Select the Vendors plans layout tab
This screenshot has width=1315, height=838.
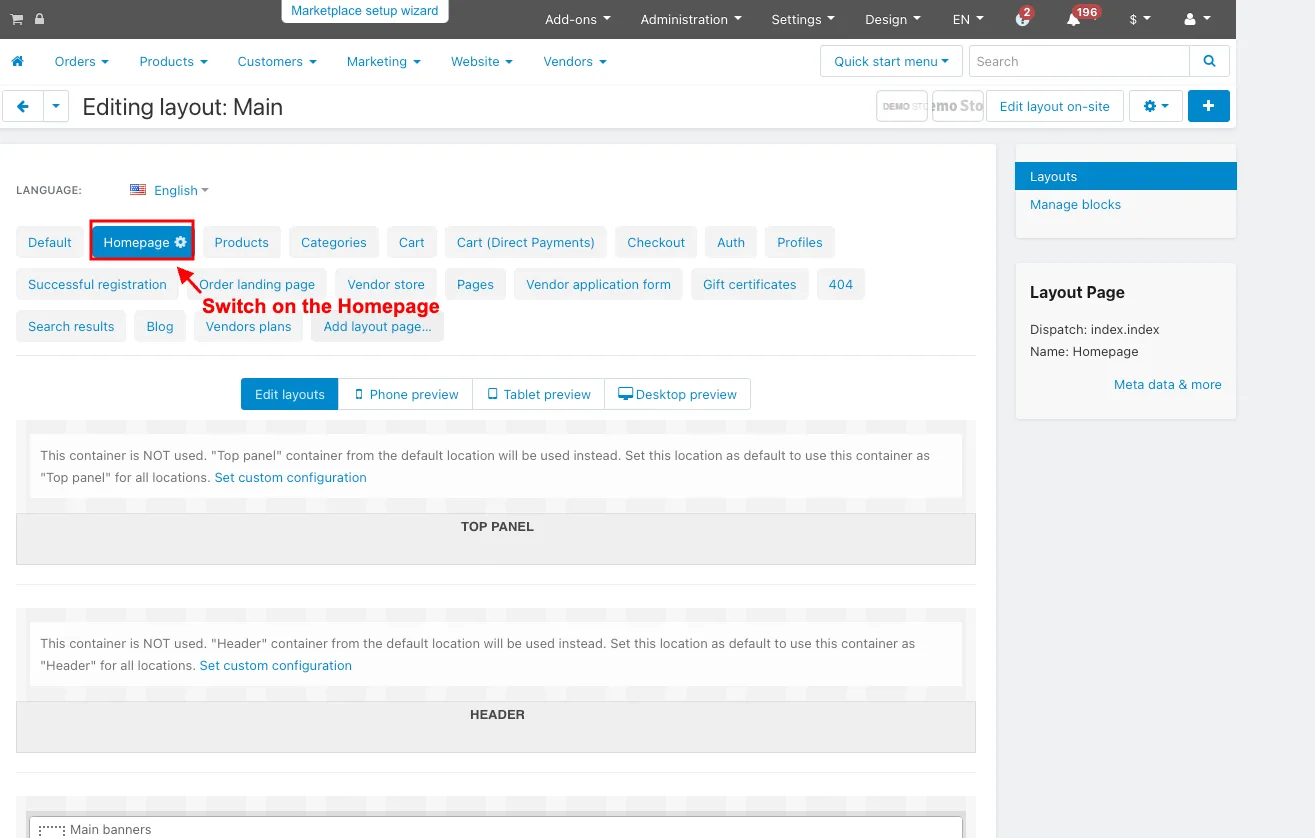[249, 326]
